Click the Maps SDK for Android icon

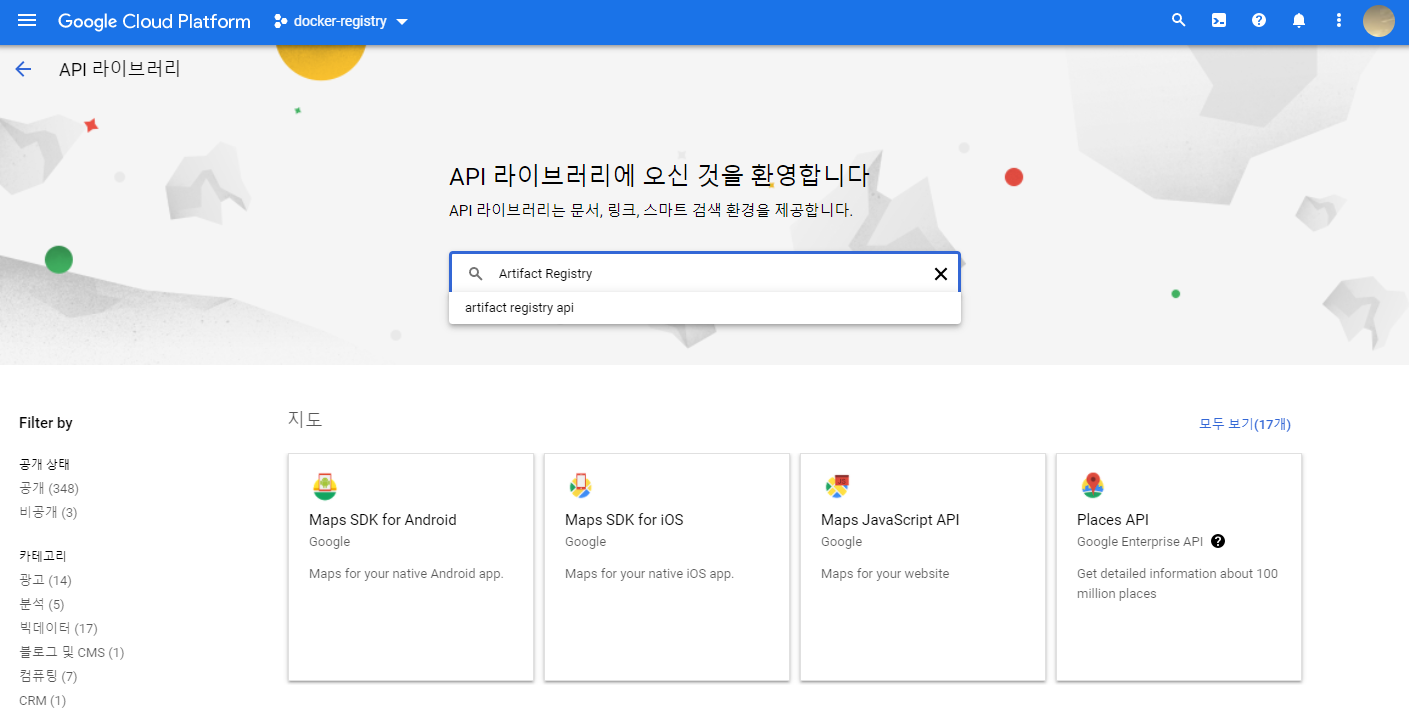tap(324, 486)
